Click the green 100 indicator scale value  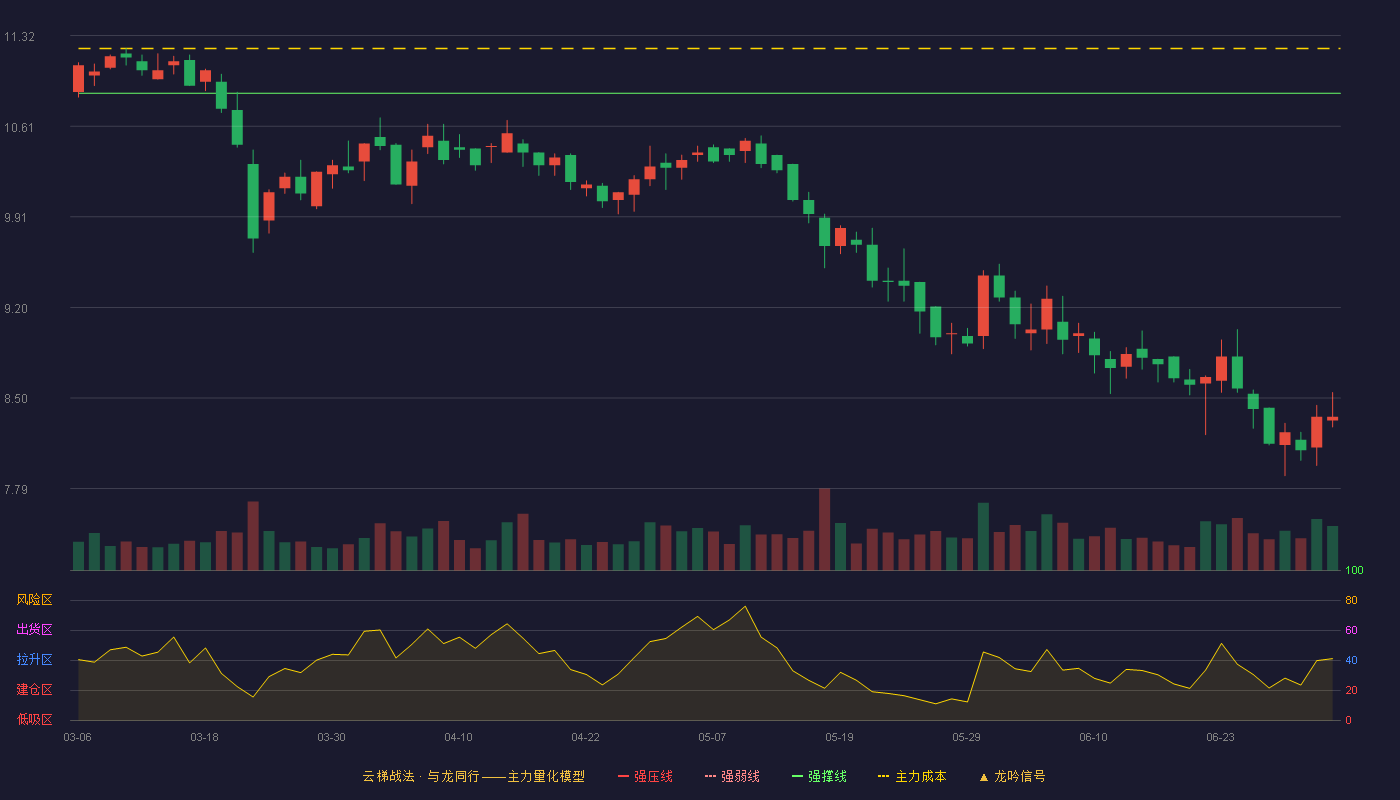click(x=1354, y=570)
